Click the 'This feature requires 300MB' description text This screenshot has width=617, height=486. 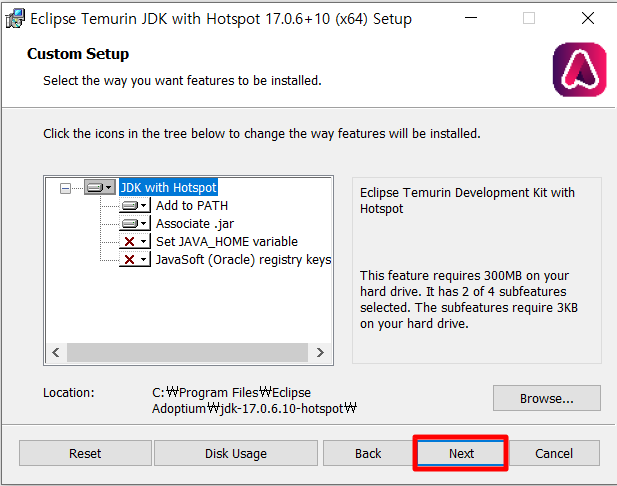tap(469, 299)
